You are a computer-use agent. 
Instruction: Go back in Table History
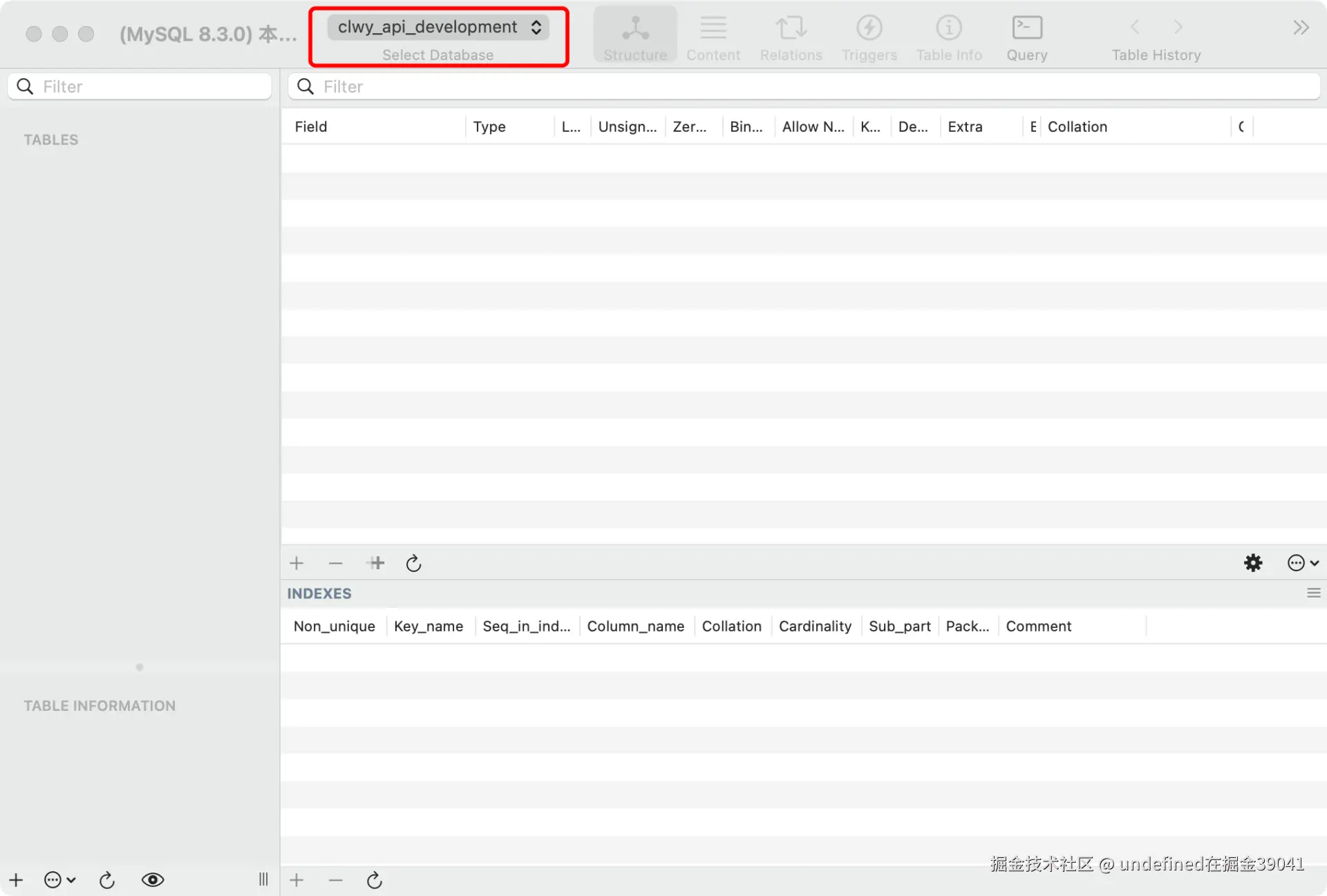pyautogui.click(x=1135, y=28)
